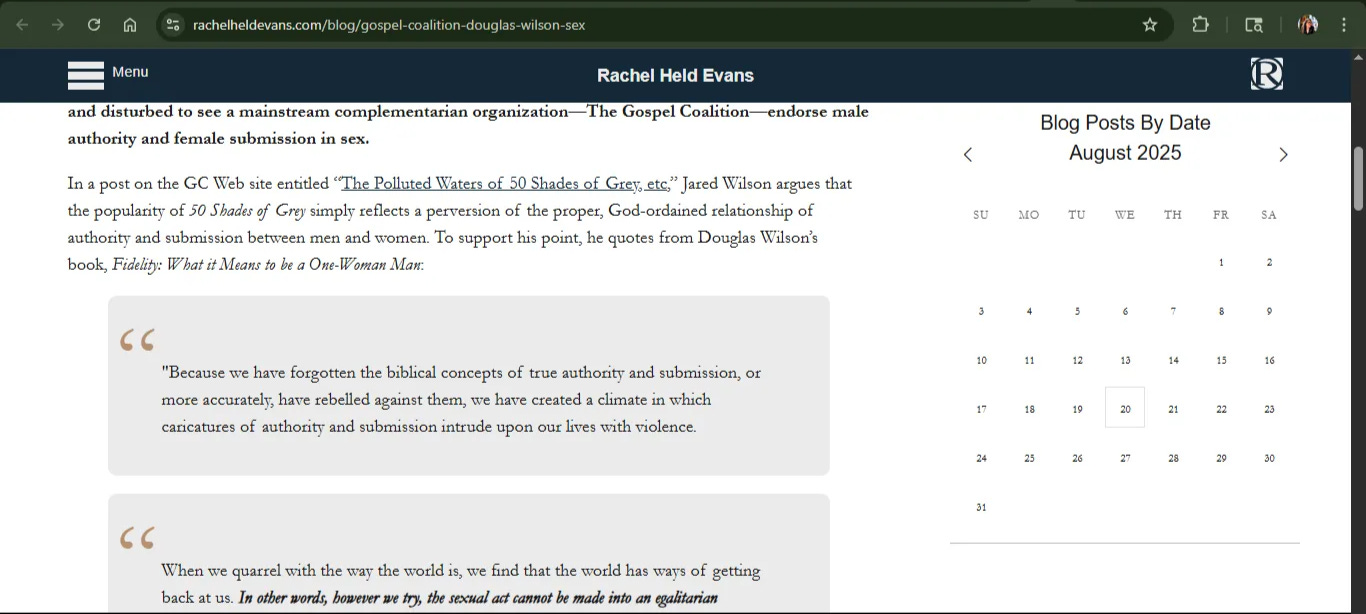This screenshot has height=614, width=1366.
Task: Open the site Menu label
Action: click(x=130, y=72)
